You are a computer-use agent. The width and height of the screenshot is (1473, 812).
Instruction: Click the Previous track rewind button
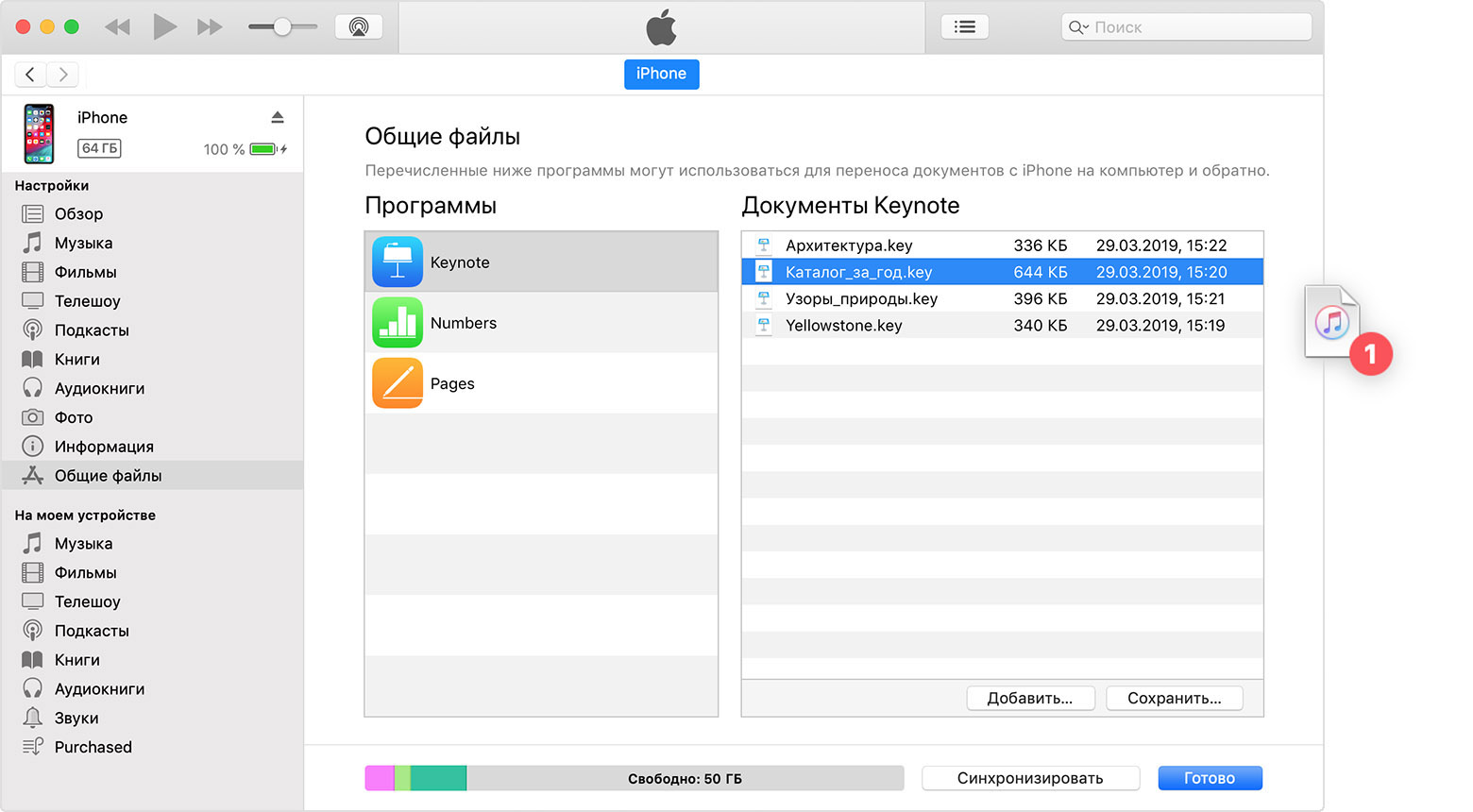point(117,27)
